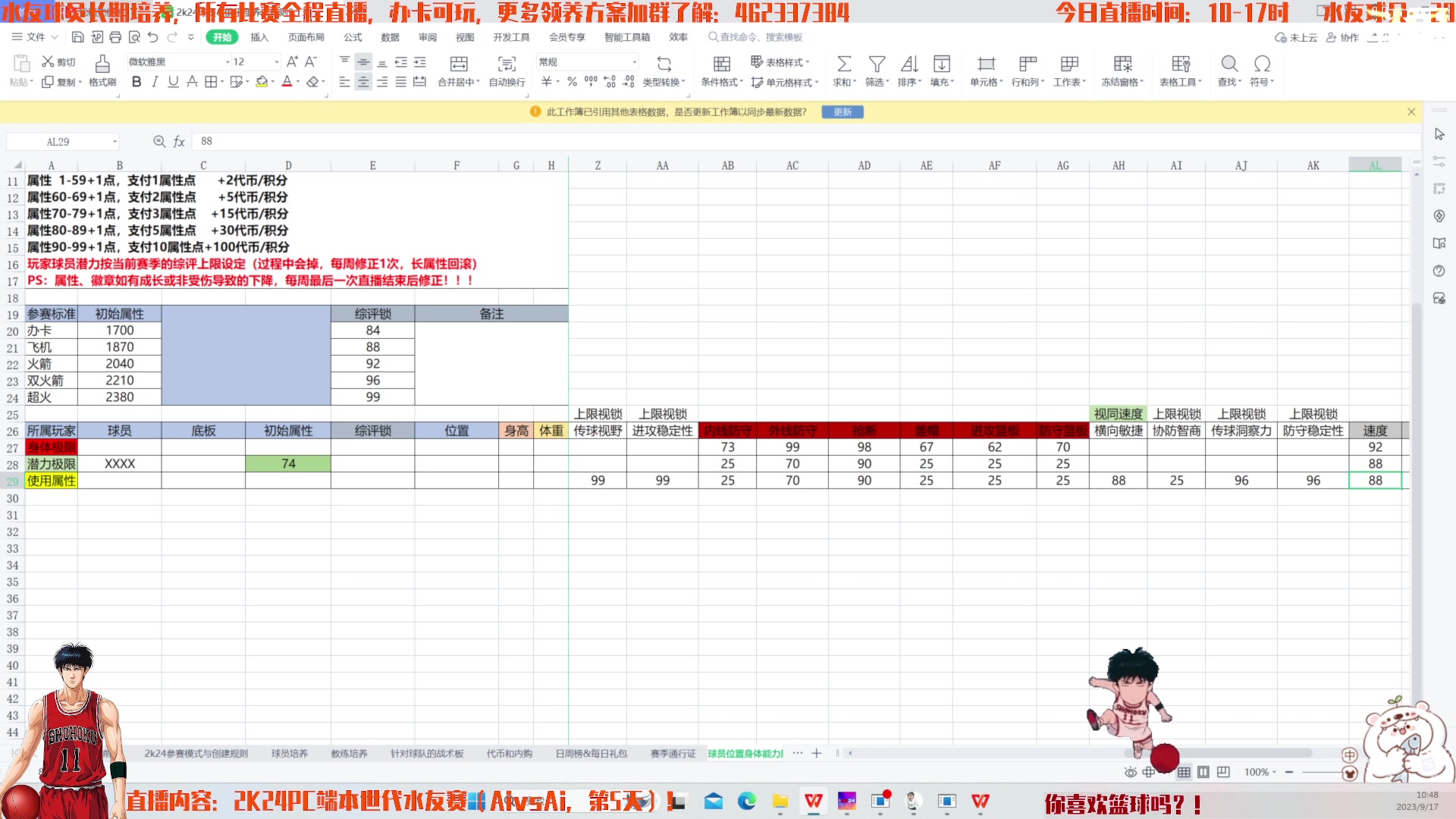Click the Name Box showing AL29
The image size is (1456, 819).
pyautogui.click(x=63, y=142)
